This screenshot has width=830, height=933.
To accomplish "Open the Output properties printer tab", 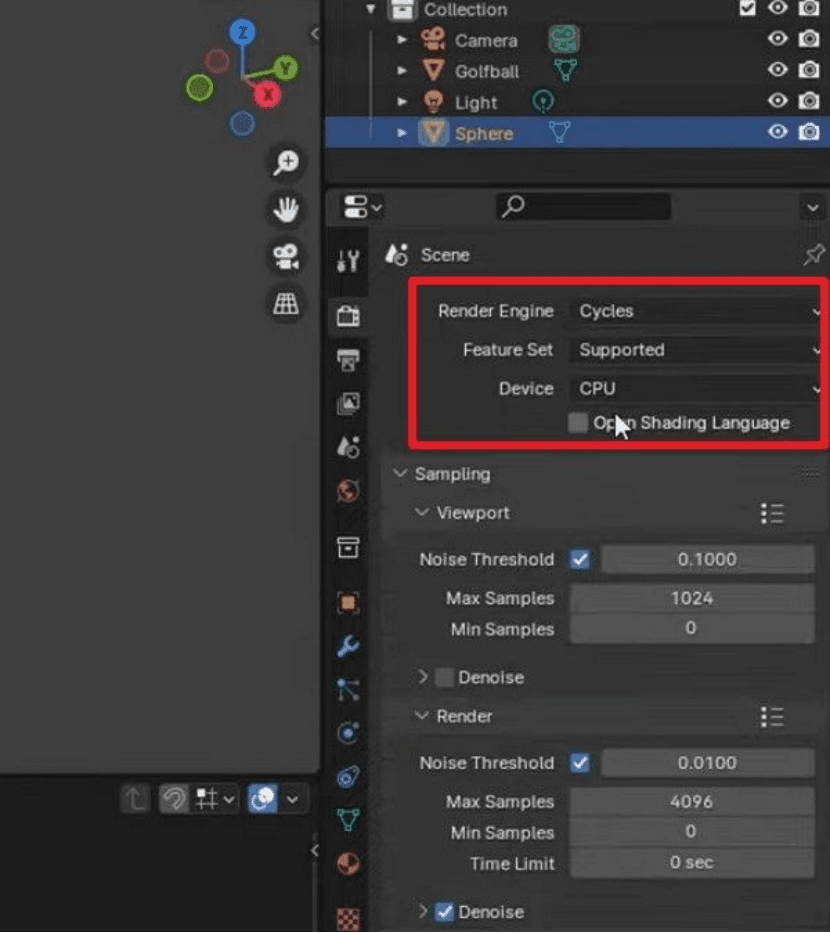I will pyautogui.click(x=348, y=360).
